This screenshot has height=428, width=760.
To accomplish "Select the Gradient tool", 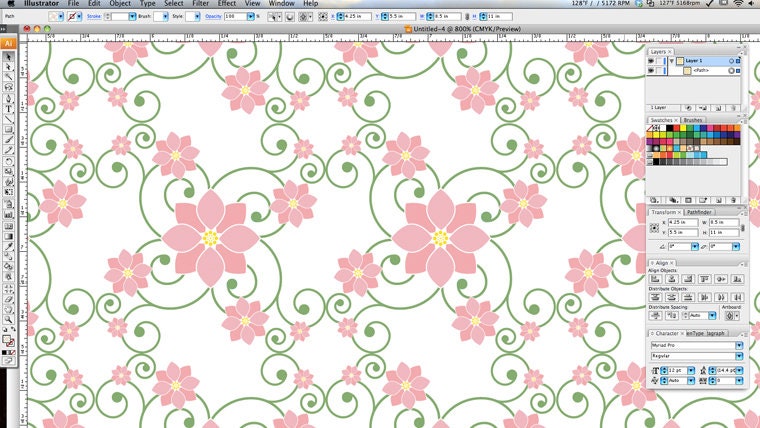I will 8,236.
